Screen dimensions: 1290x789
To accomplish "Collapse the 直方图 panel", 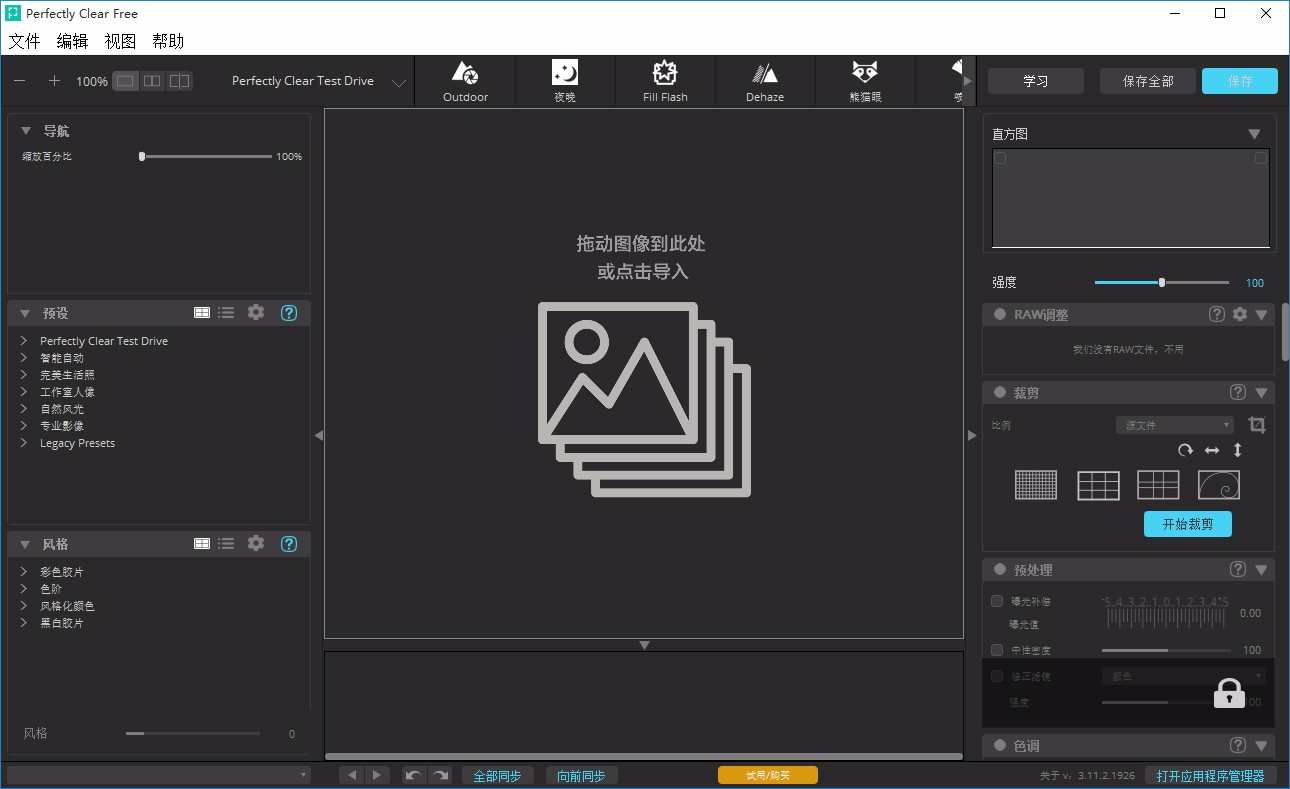I will click(x=1254, y=134).
